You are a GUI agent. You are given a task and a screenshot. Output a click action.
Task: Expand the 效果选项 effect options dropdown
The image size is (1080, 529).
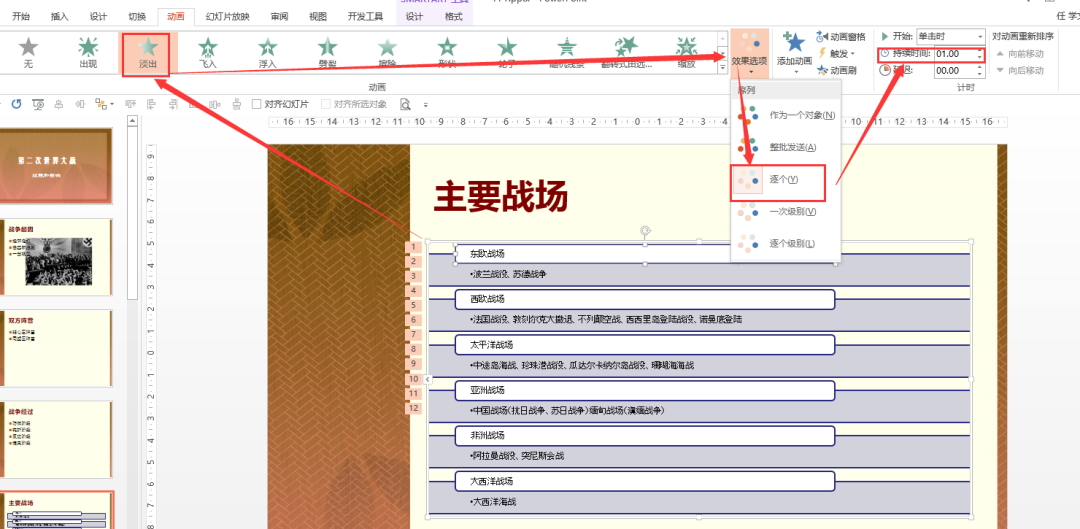tap(749, 52)
